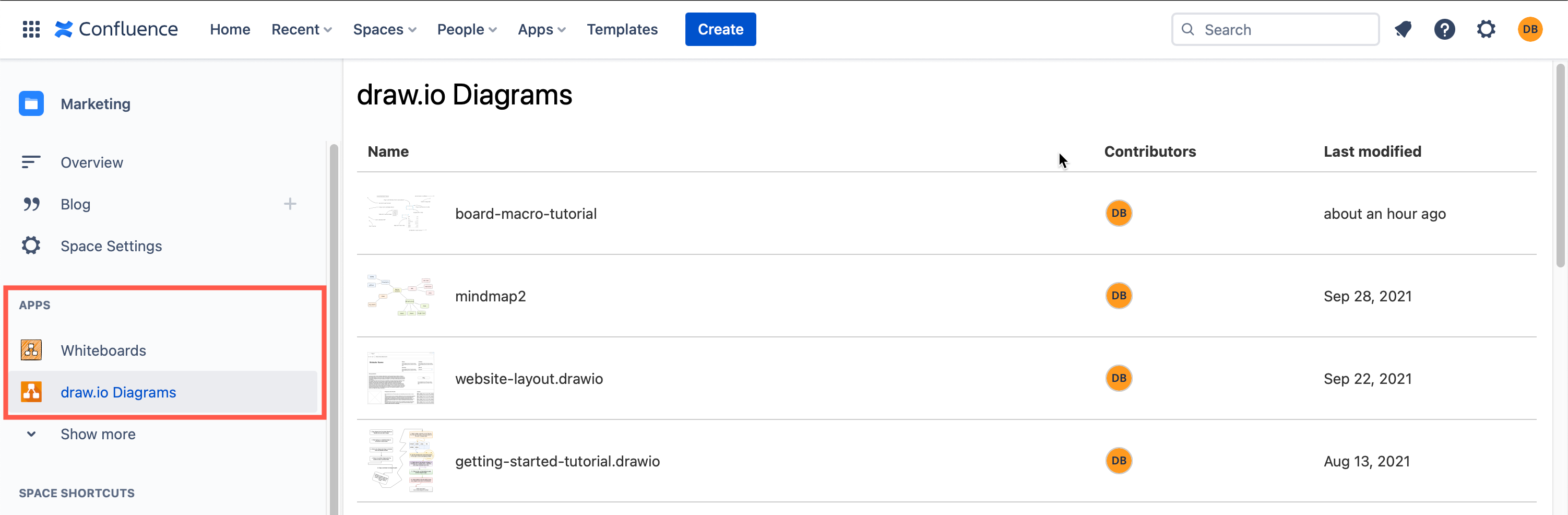Open the mindmap2 diagram link
The width and height of the screenshot is (1568, 515).
[490, 296]
